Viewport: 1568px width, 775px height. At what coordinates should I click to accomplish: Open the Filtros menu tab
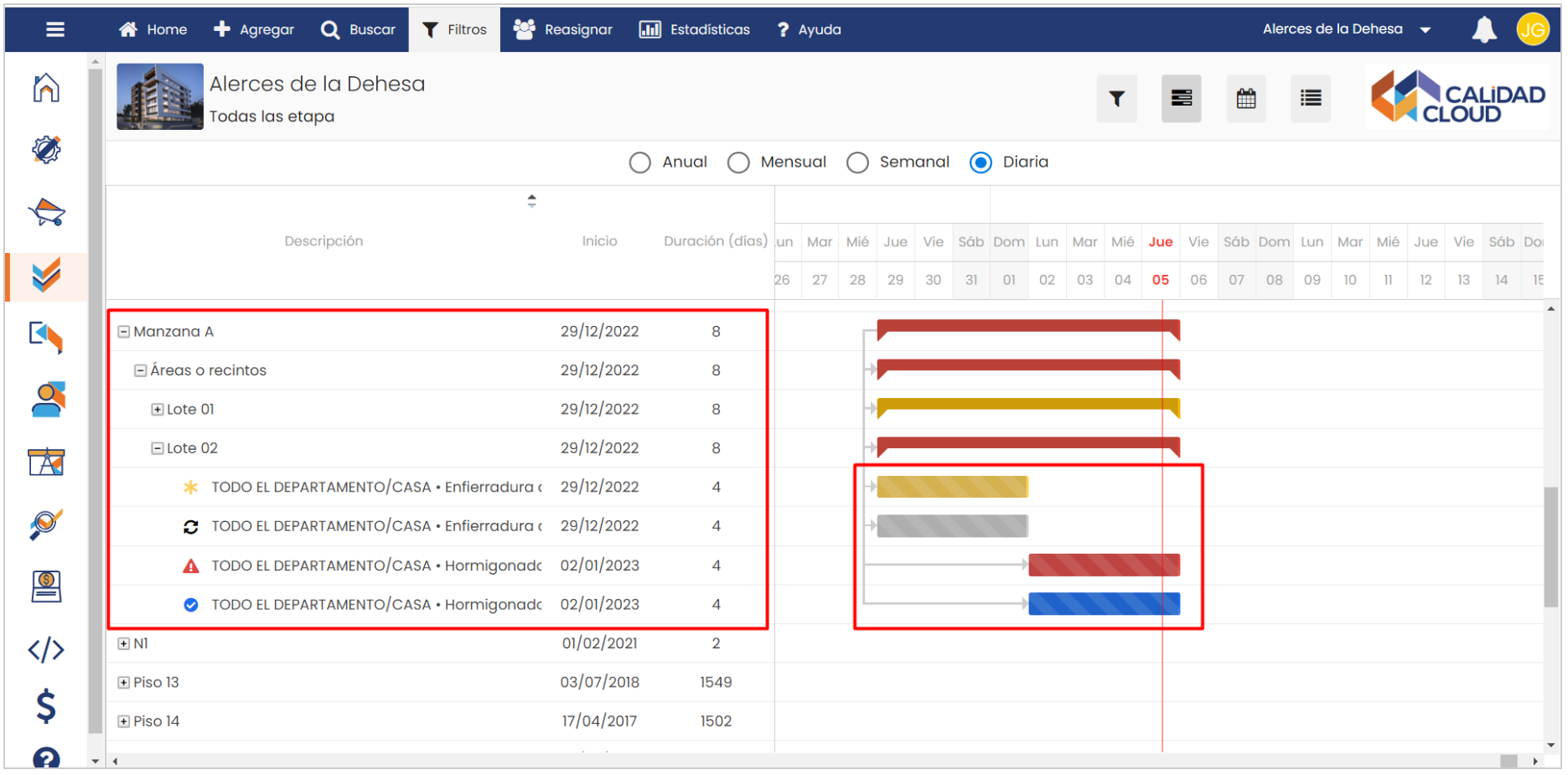(454, 30)
